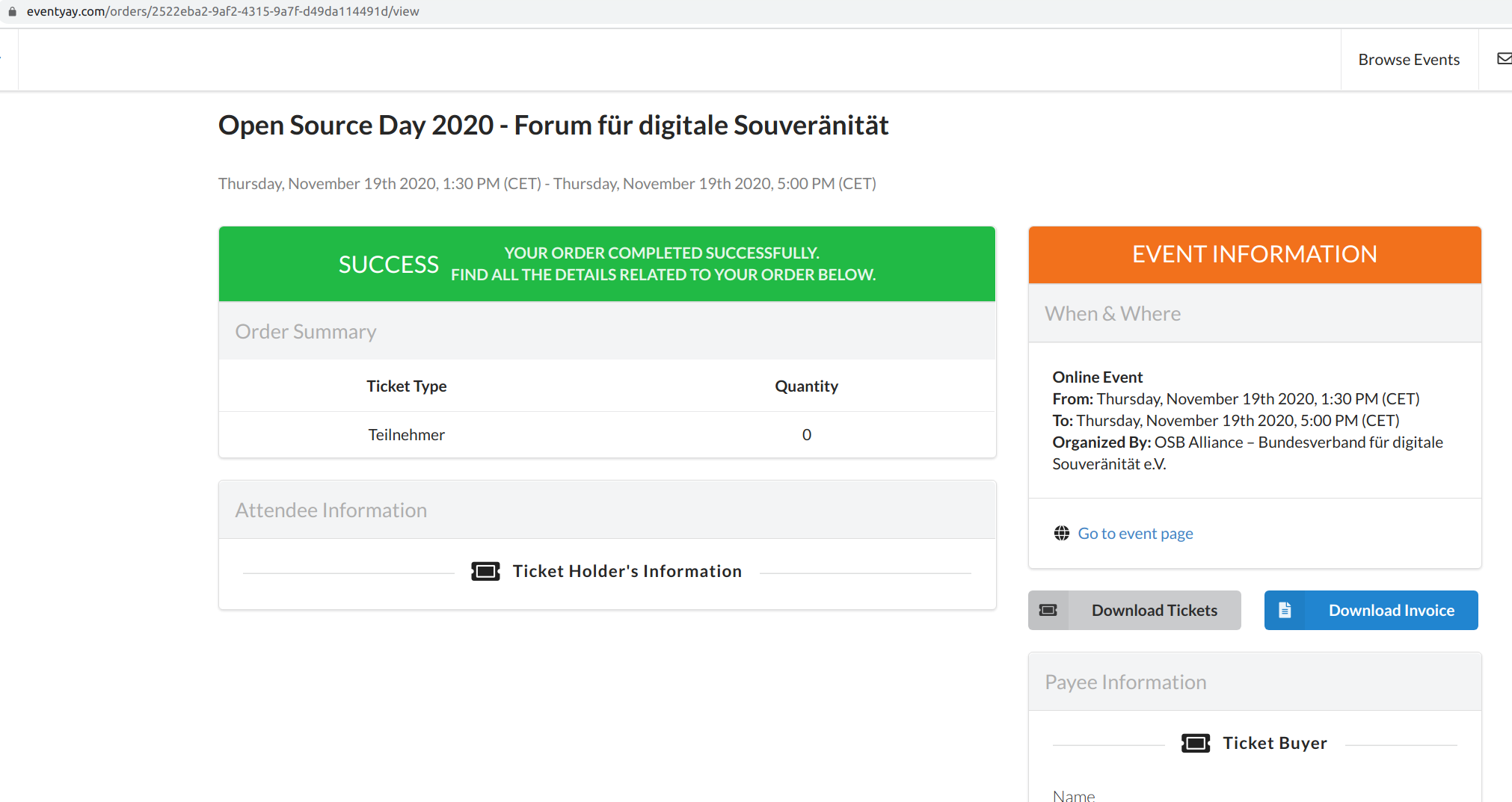Click the Attendee Information section header
This screenshot has width=1512, height=802.
point(331,510)
